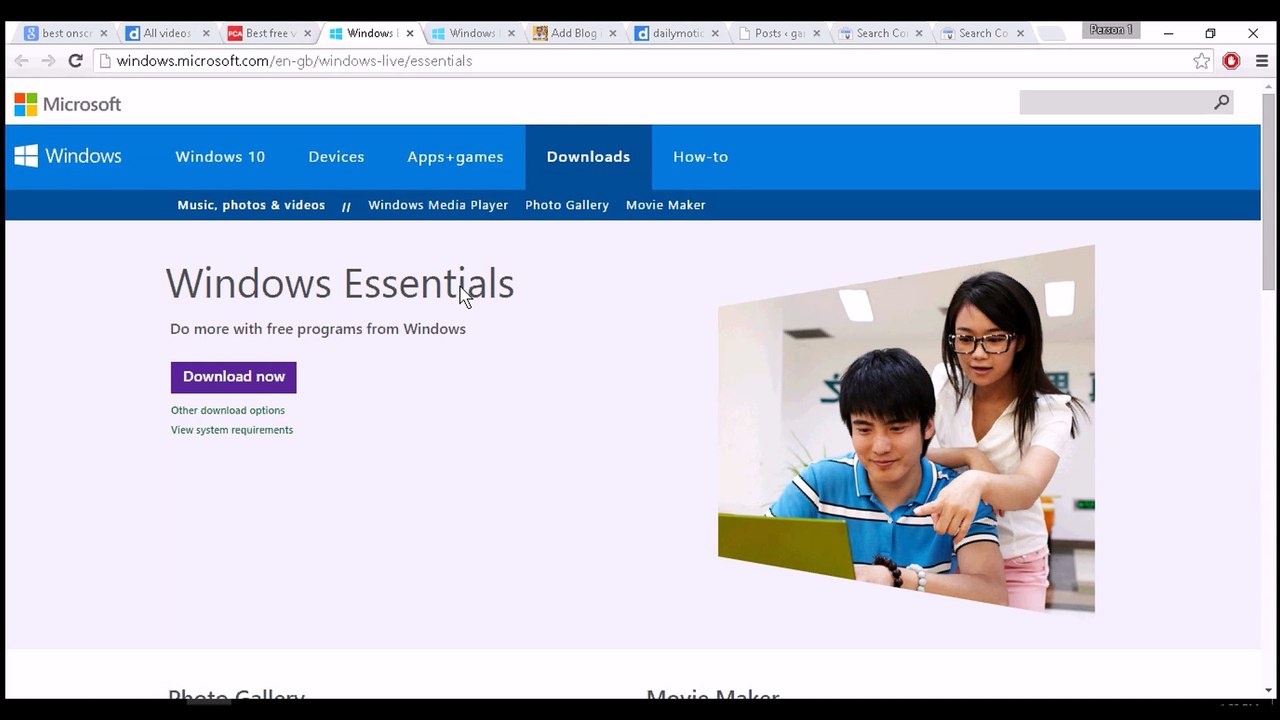The width and height of the screenshot is (1280, 720).
Task: Open the Chrome hamburger menu
Action: [x=1262, y=61]
